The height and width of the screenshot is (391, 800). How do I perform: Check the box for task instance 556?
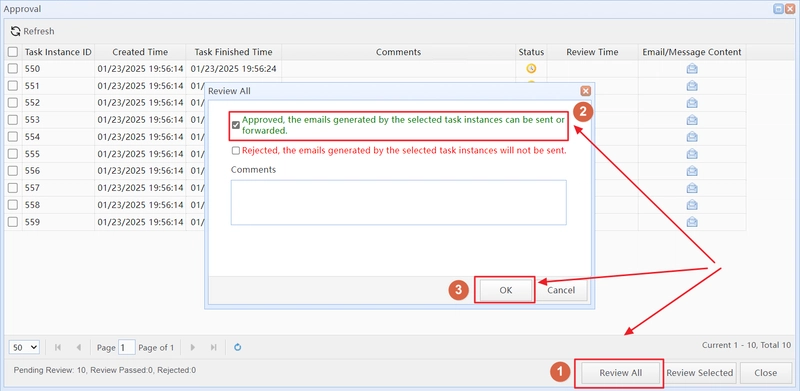point(13,170)
